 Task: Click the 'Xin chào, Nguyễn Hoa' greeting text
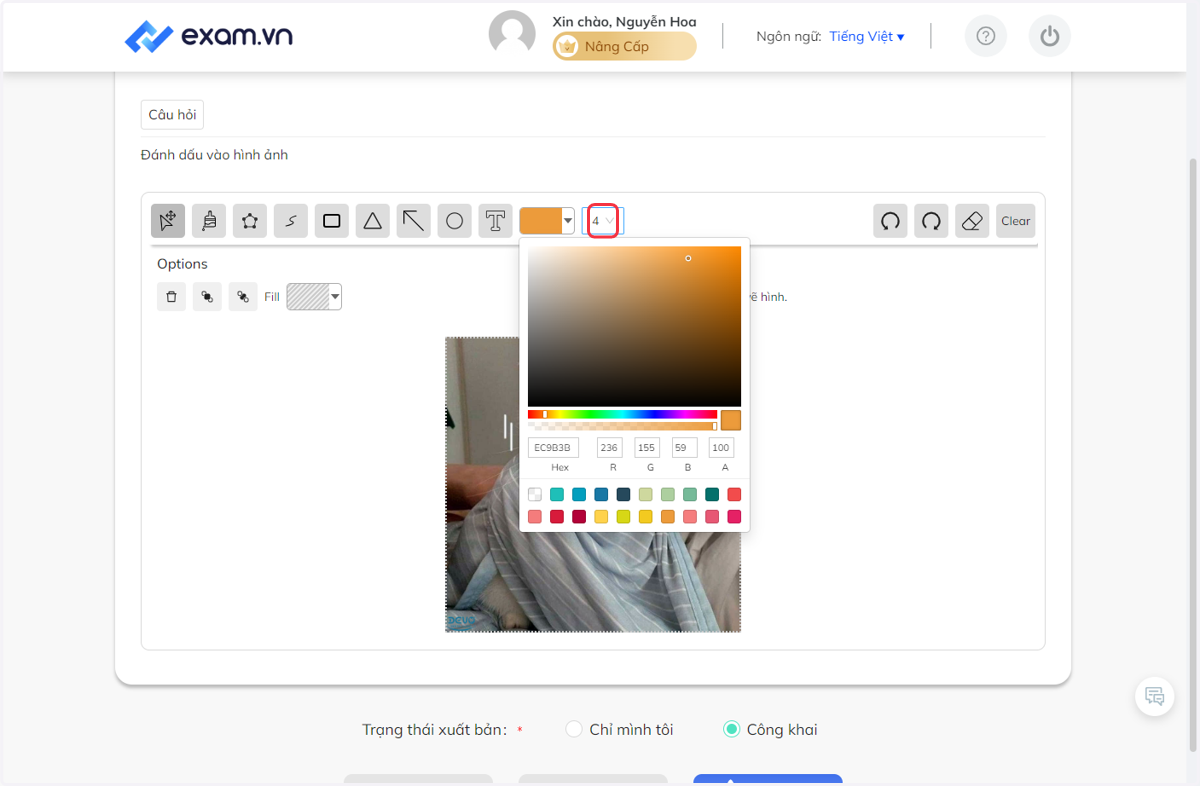(624, 21)
